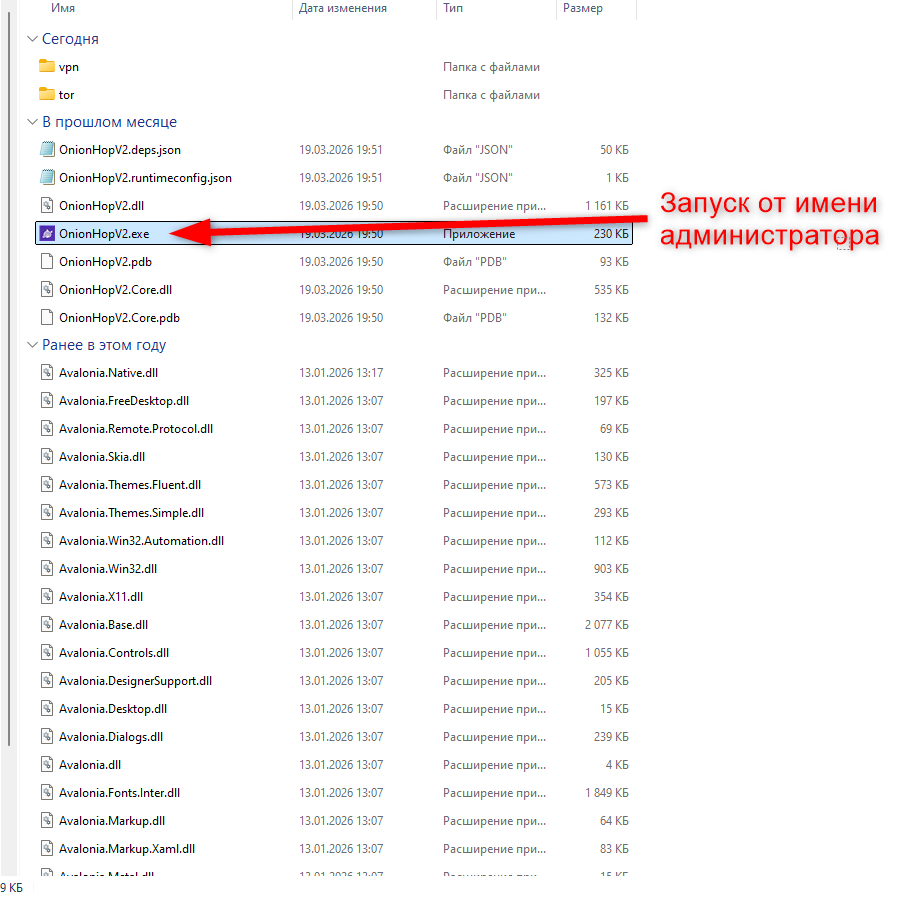
Task: Select the Ранее в этом году group heading
Action: [104, 345]
